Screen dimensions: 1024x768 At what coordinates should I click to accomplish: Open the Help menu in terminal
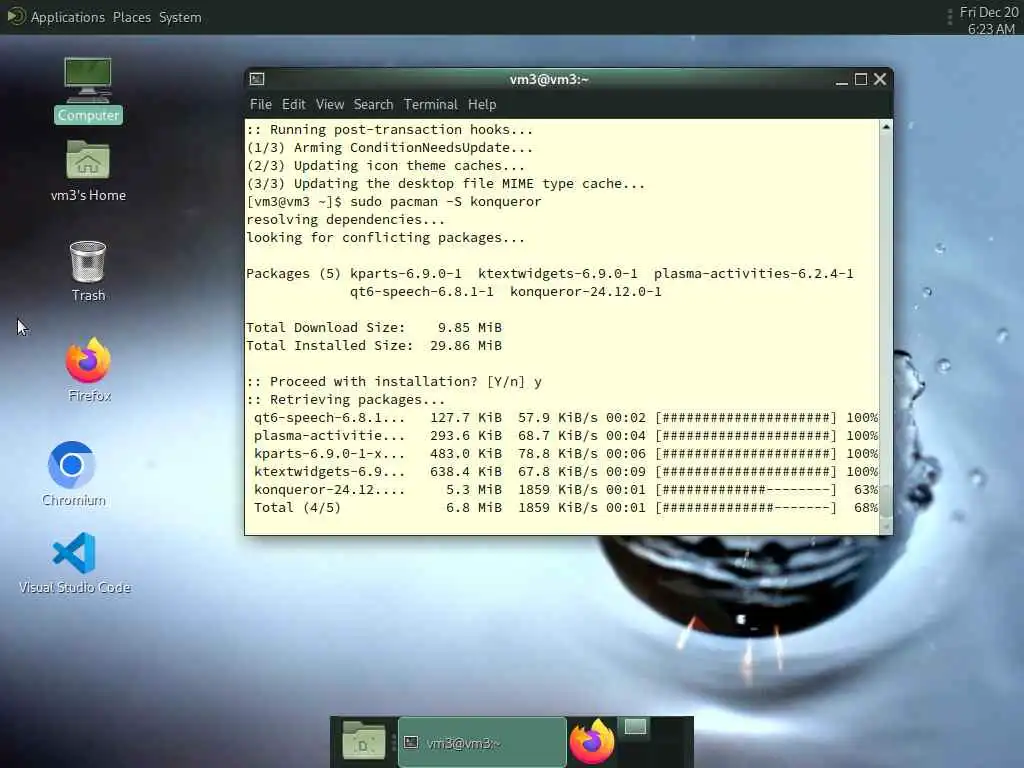click(482, 104)
